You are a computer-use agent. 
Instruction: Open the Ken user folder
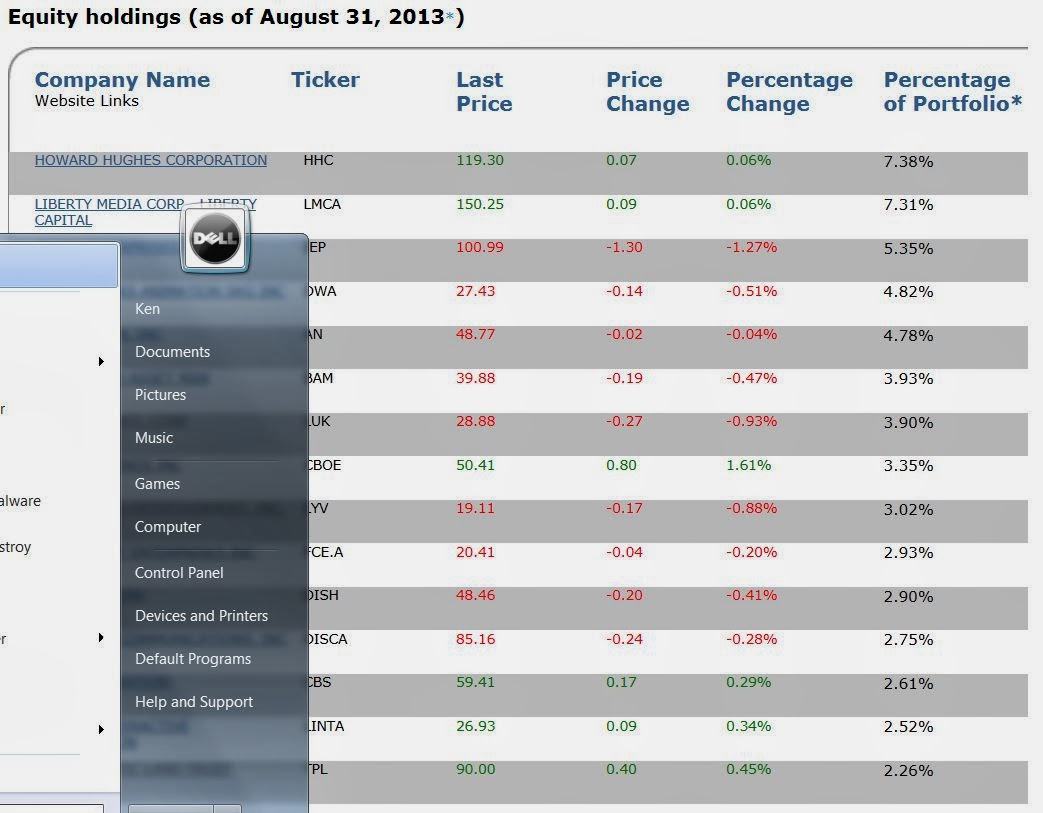point(147,309)
